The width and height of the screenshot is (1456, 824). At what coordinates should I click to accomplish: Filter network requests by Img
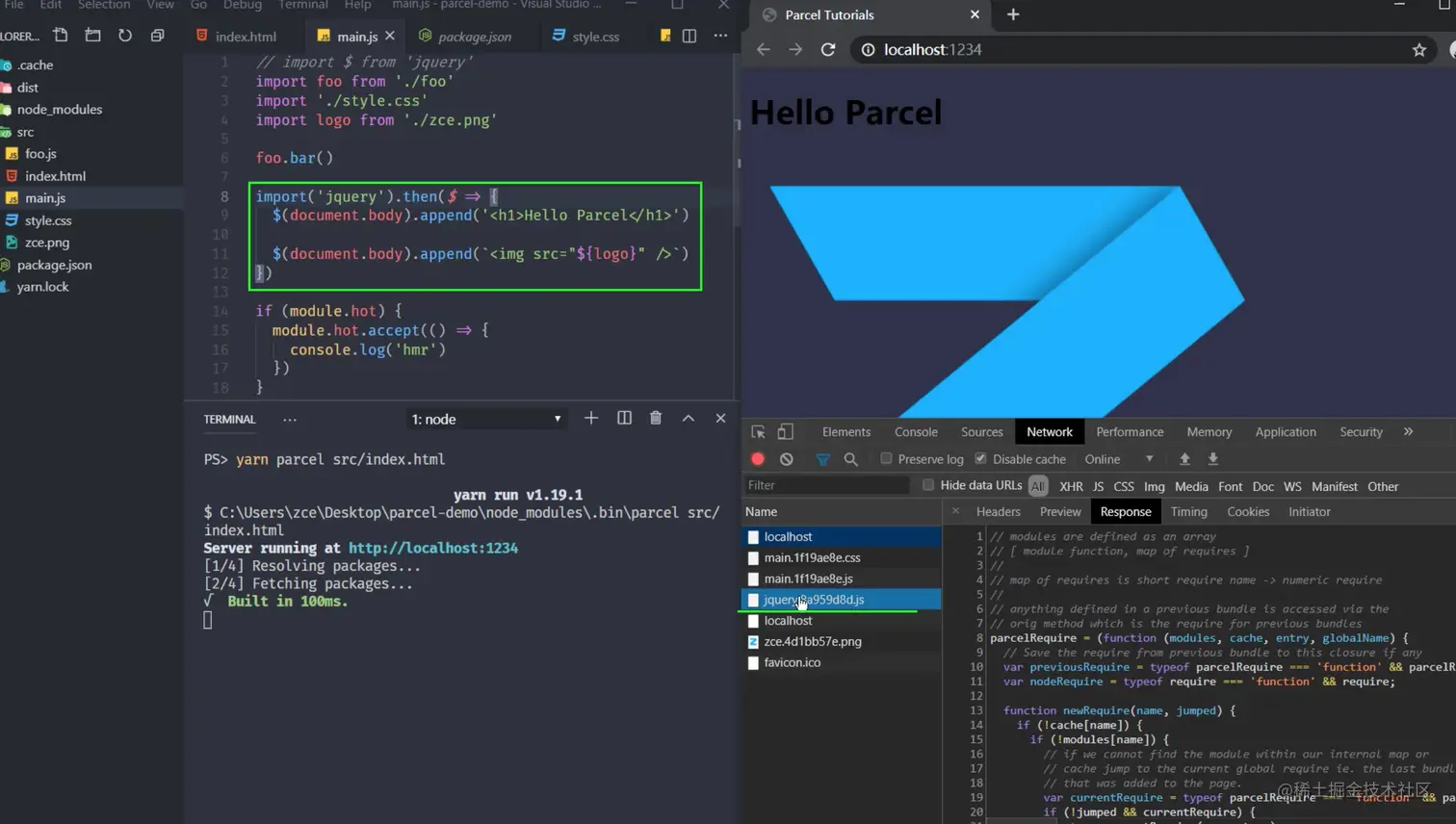point(1155,486)
